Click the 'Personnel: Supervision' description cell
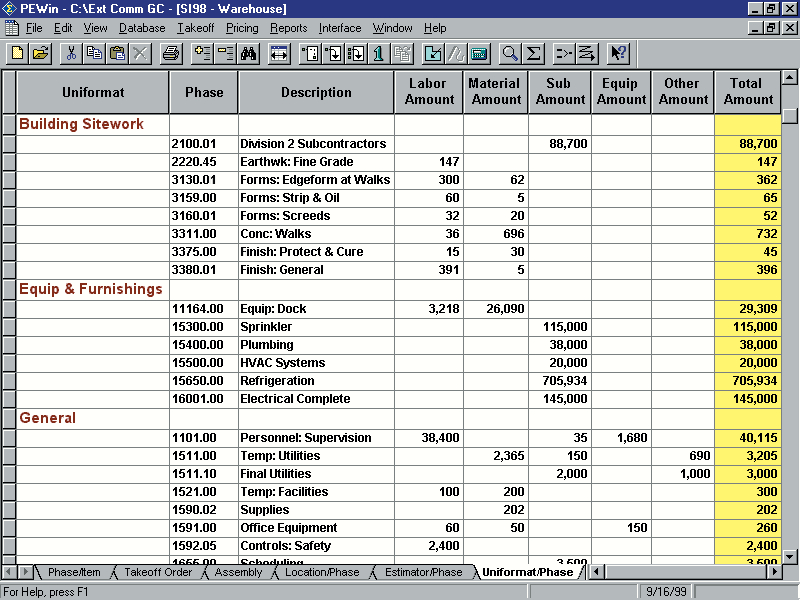 (x=316, y=438)
